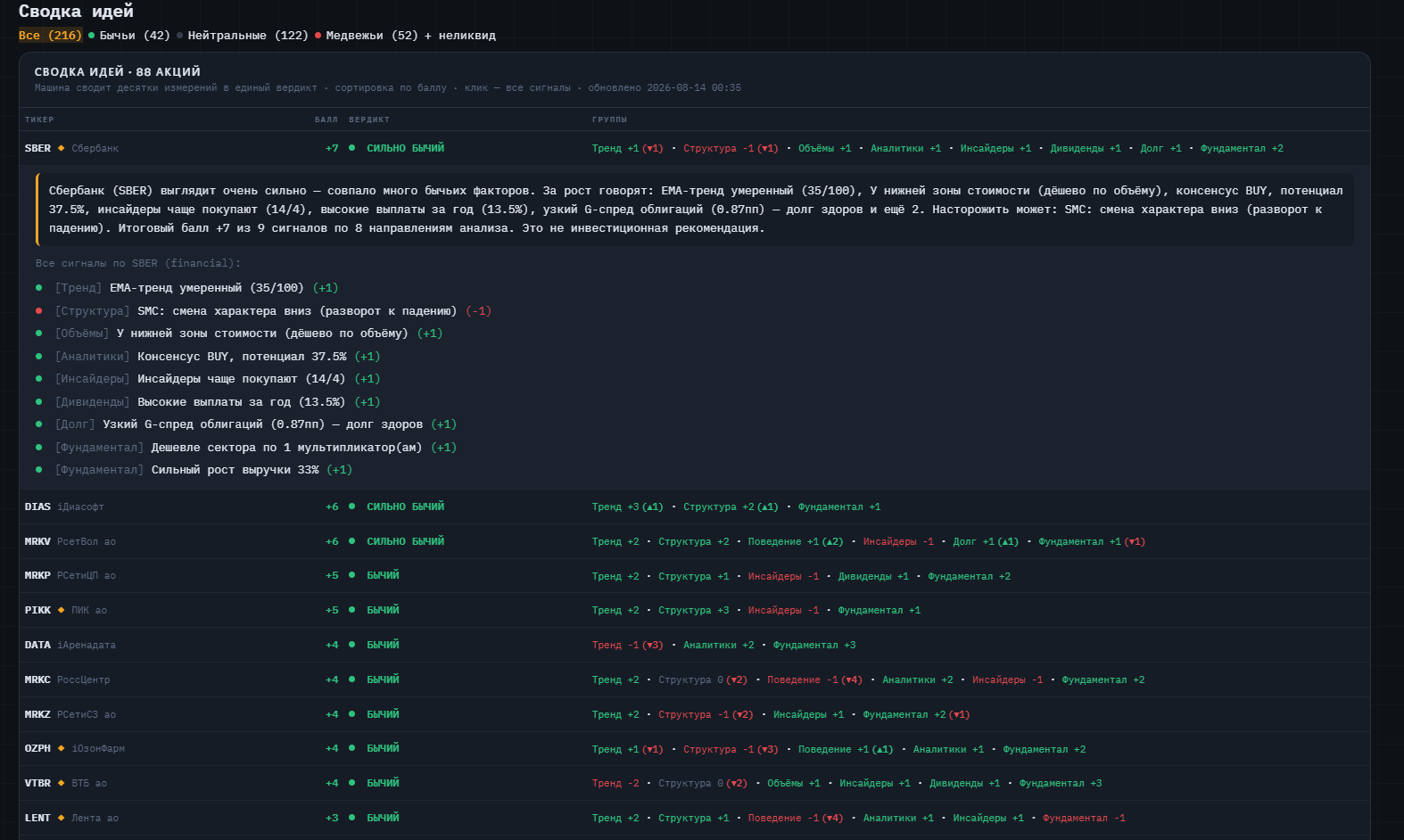Sort by the 'БАЛЛ' column header
This screenshot has width=1404, height=840.
pos(326,119)
